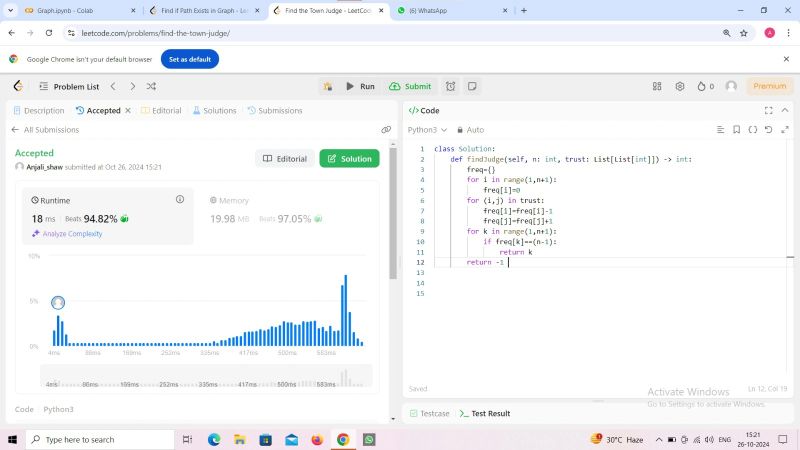Click the Windows search box

pyautogui.click(x=100, y=439)
